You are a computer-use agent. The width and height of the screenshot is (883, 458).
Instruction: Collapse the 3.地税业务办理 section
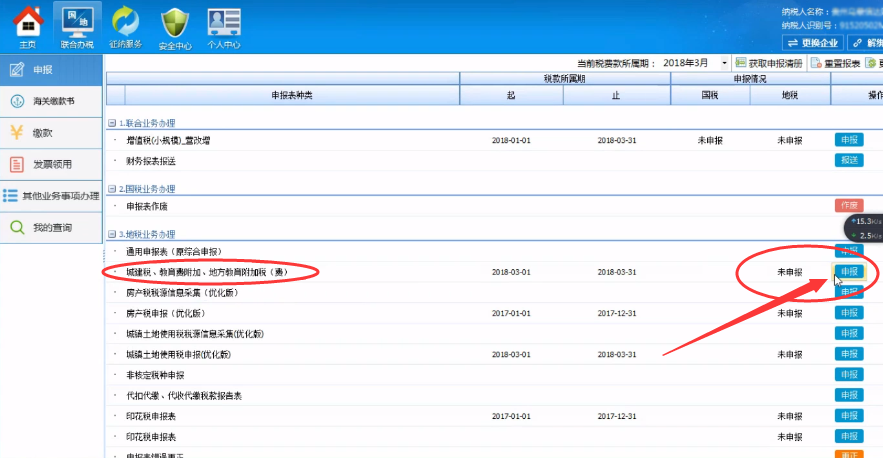coord(112,234)
